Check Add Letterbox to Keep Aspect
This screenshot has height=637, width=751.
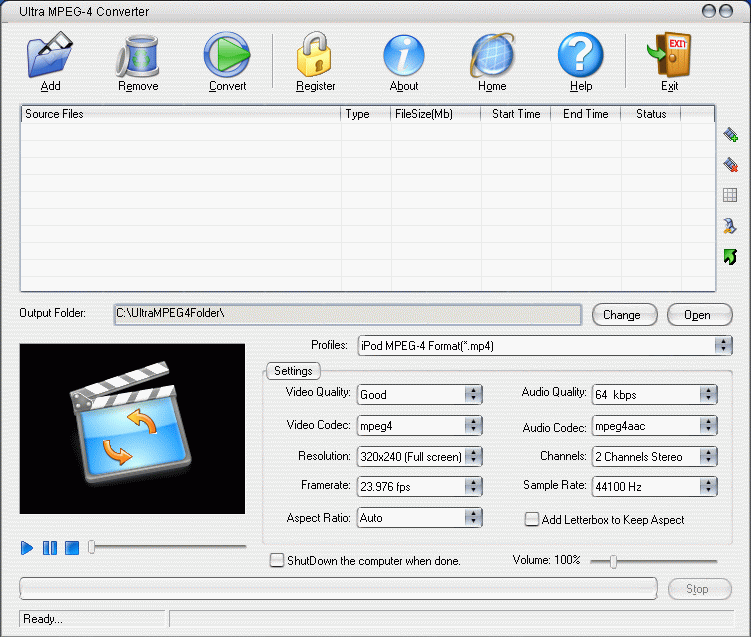point(532,519)
